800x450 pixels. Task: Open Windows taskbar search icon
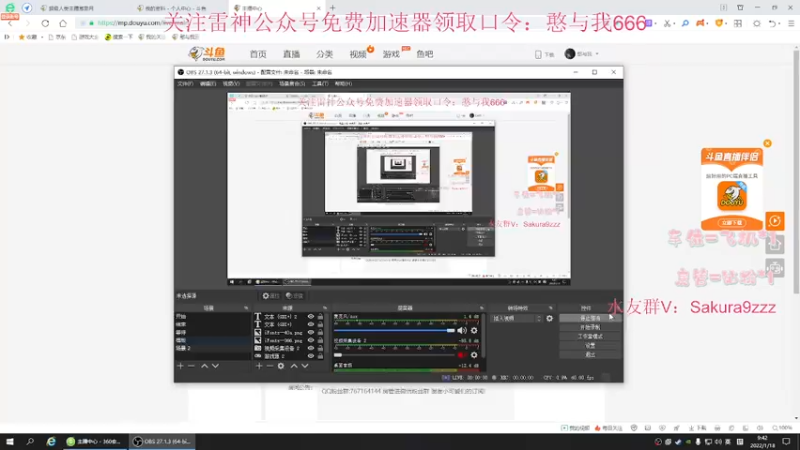30,442
